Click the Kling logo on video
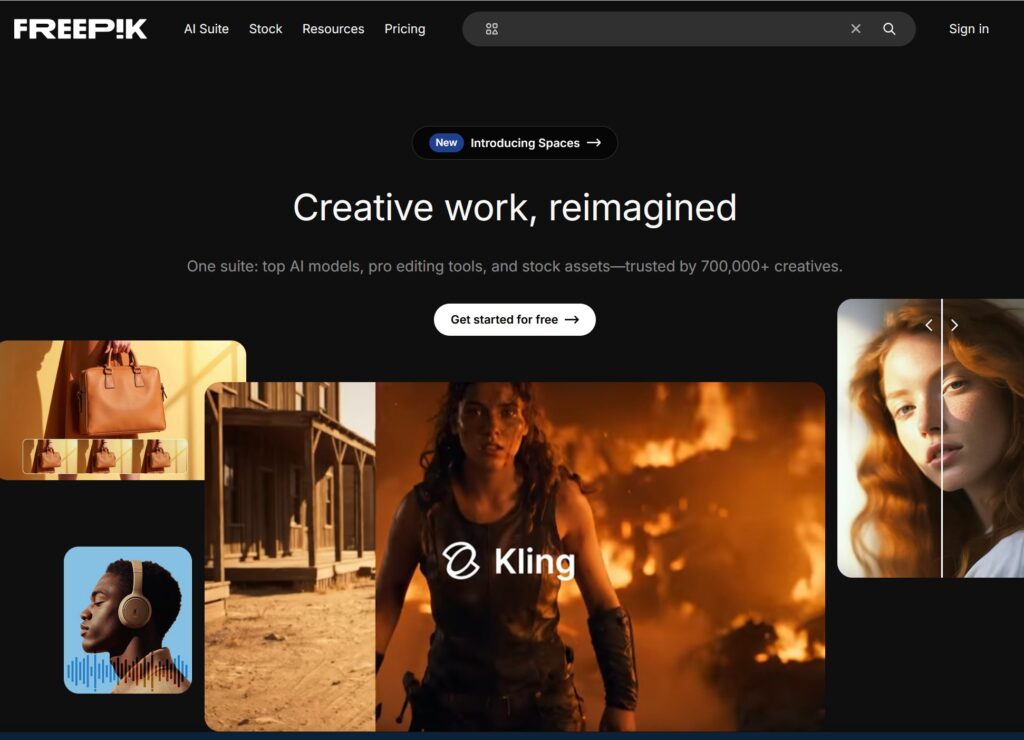Image resolution: width=1024 pixels, height=740 pixels. 509,562
